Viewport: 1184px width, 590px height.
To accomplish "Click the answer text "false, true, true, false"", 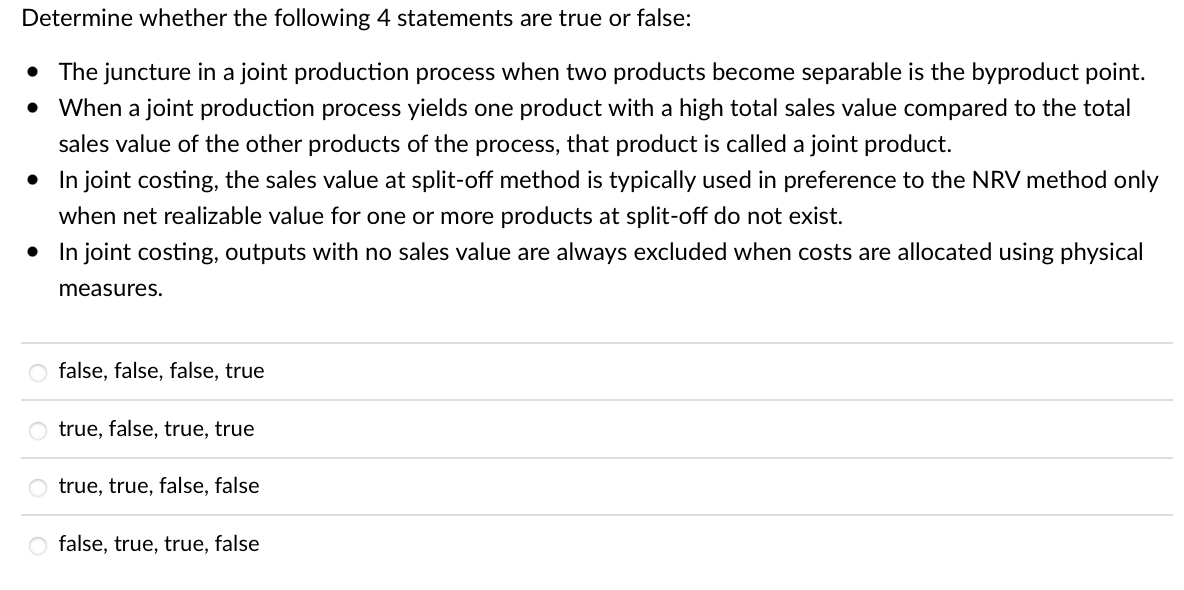I will [x=158, y=544].
